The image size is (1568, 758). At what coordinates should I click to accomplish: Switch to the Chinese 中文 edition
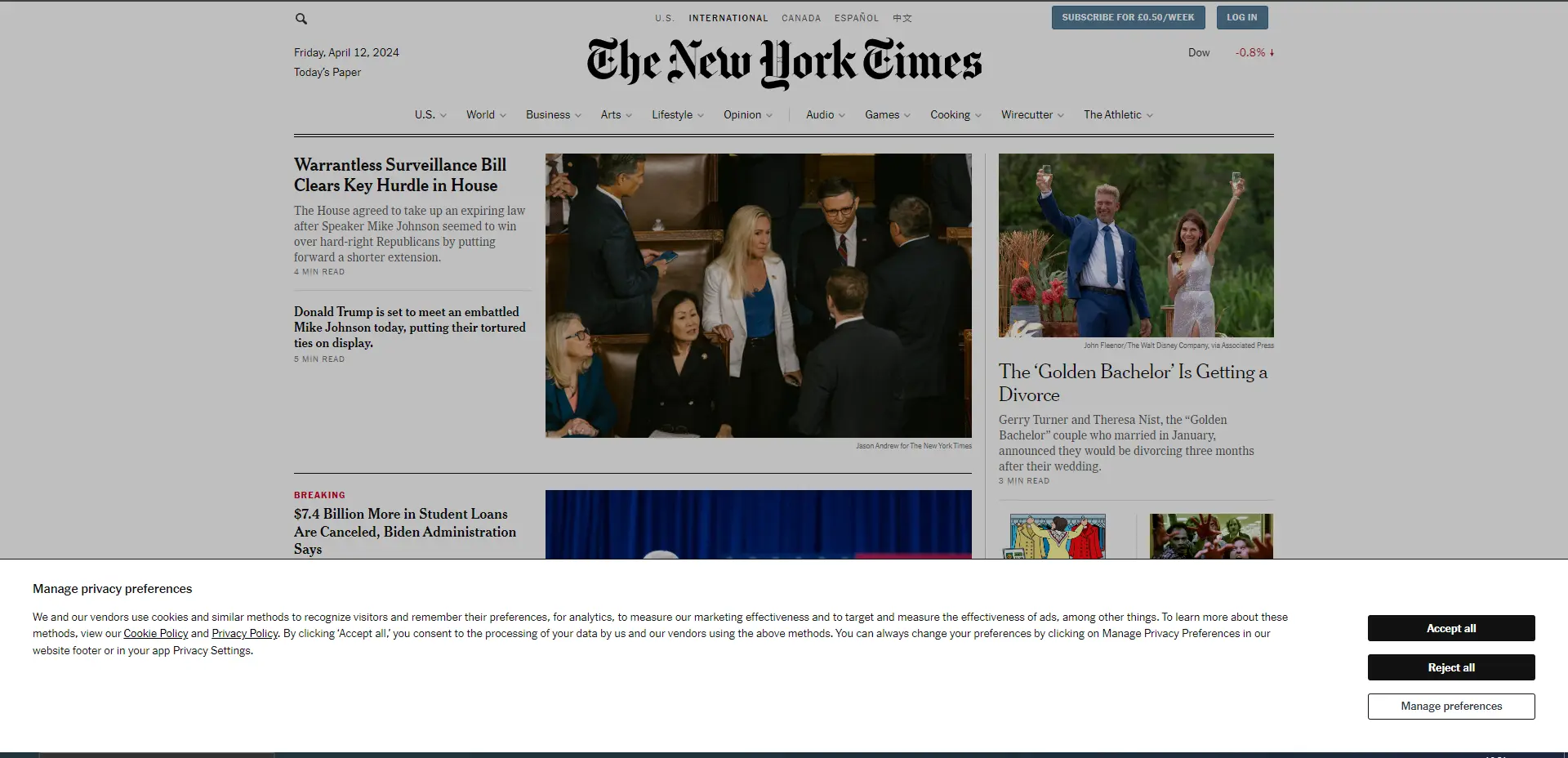(x=902, y=18)
